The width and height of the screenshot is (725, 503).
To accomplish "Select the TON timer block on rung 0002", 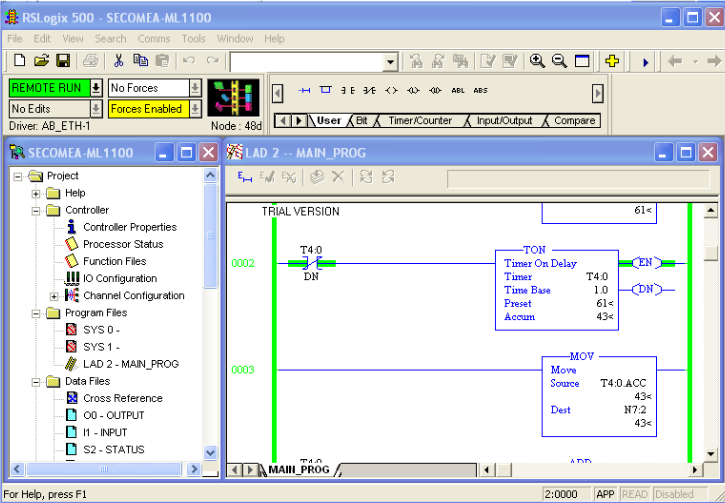I will pos(557,290).
